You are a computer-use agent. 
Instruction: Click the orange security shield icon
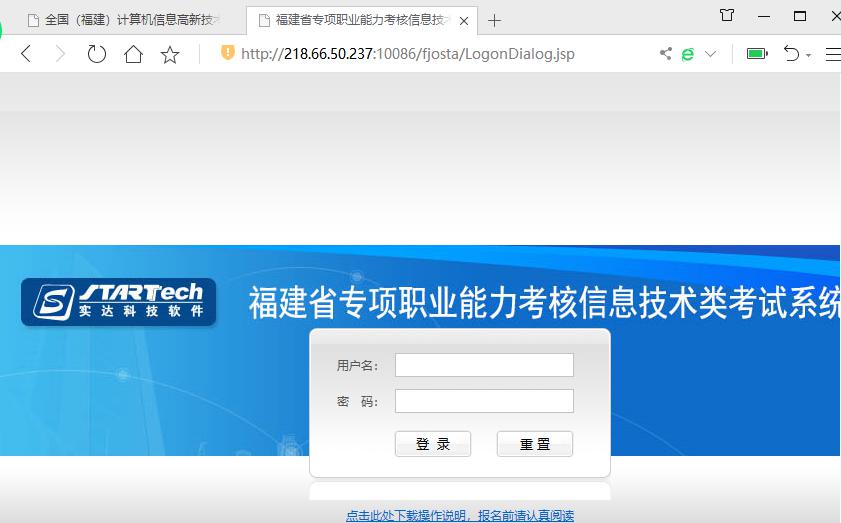(x=228, y=53)
